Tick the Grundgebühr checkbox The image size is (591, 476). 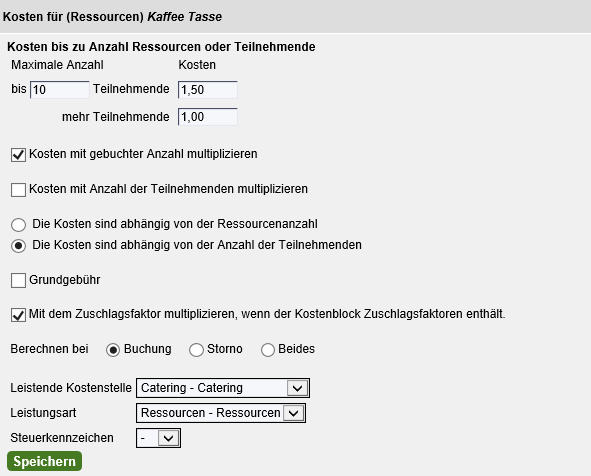18,281
